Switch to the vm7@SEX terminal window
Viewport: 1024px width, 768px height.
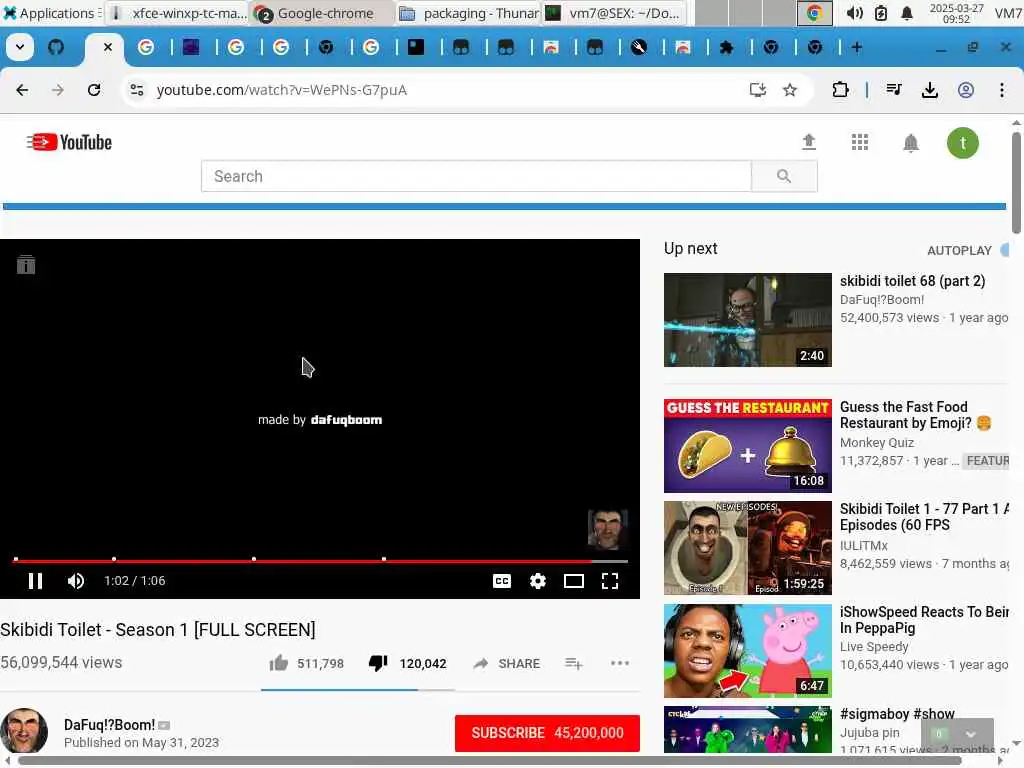click(614, 13)
